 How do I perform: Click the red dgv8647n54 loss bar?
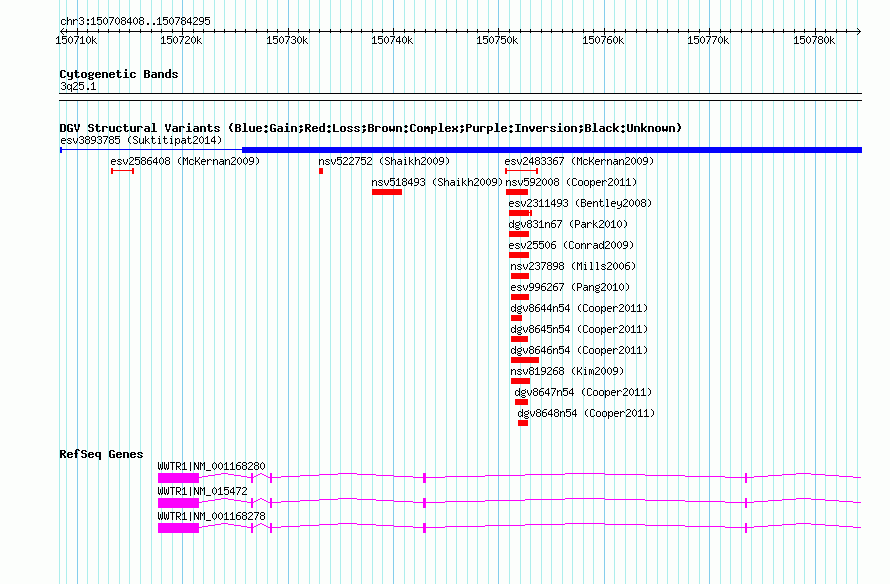[522, 402]
